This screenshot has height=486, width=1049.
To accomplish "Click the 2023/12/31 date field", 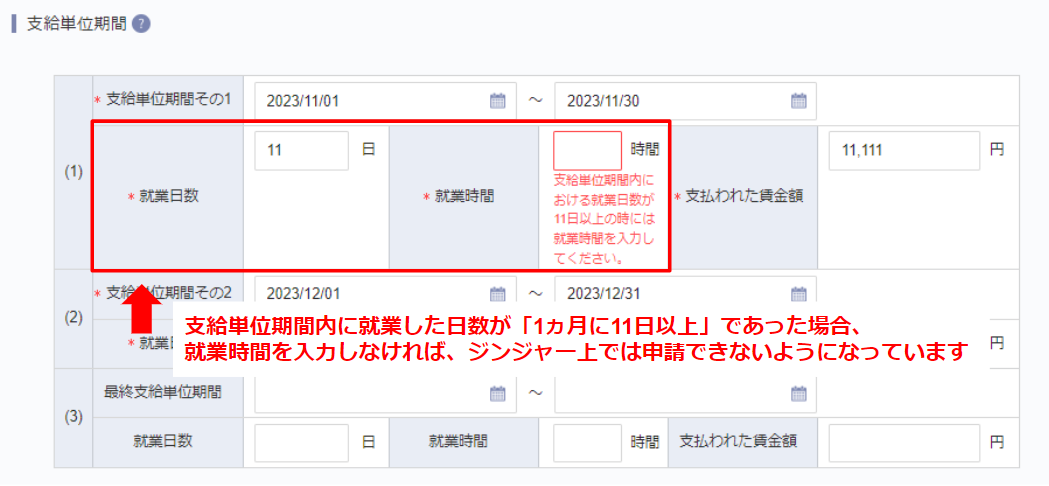I will tap(670, 293).
